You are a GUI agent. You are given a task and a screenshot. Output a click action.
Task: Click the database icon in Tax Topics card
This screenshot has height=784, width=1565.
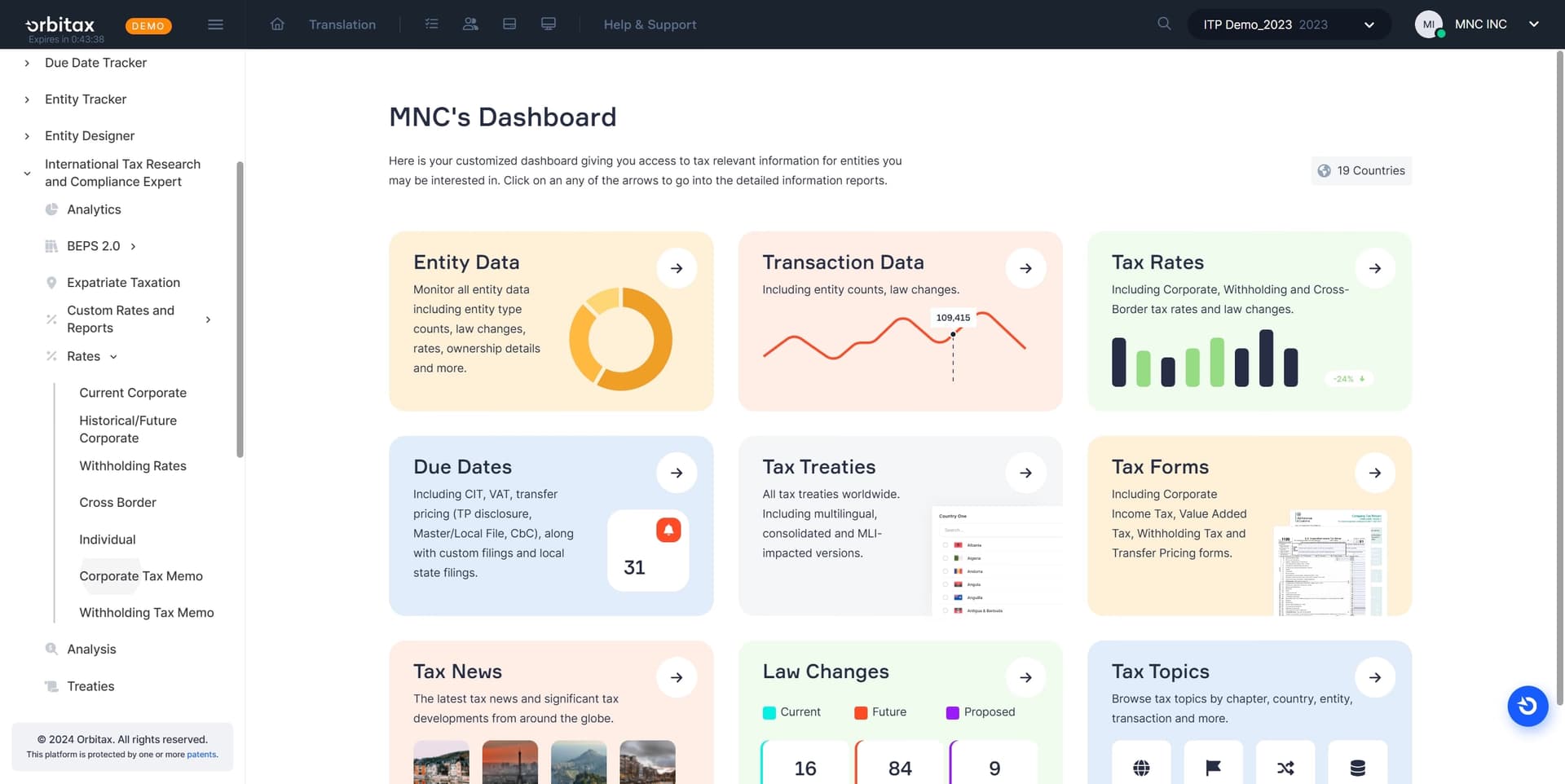click(1357, 767)
